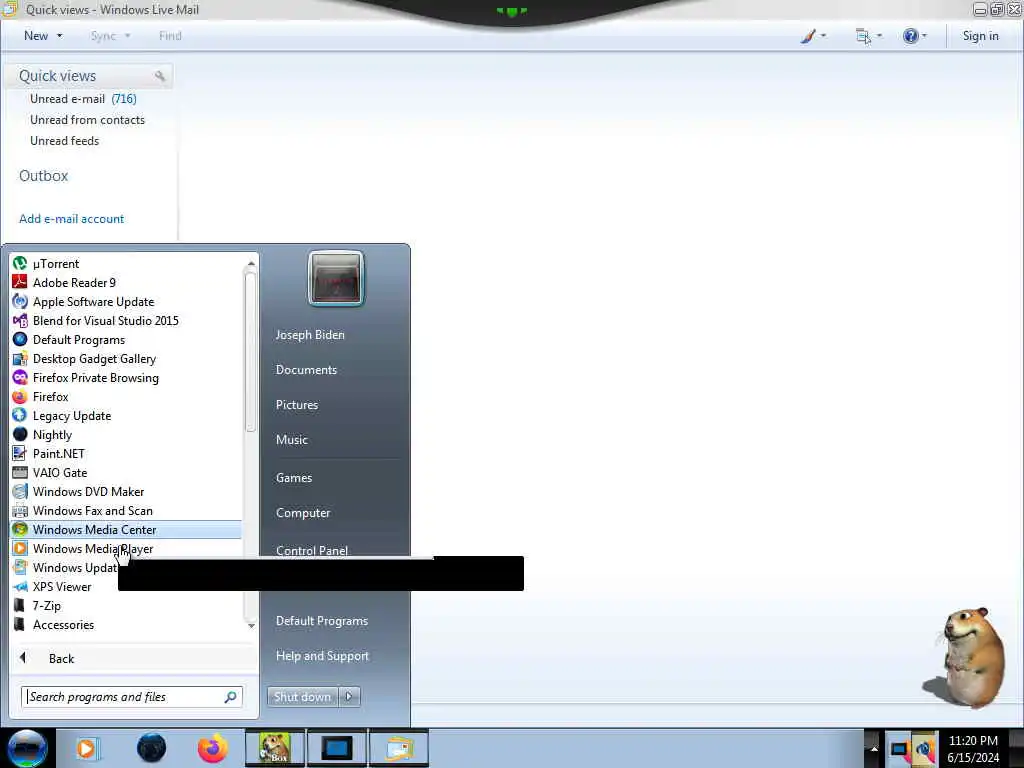The image size is (1024, 768).
Task: Launch Firefox Private Browsing
Action: click(x=126, y=377)
